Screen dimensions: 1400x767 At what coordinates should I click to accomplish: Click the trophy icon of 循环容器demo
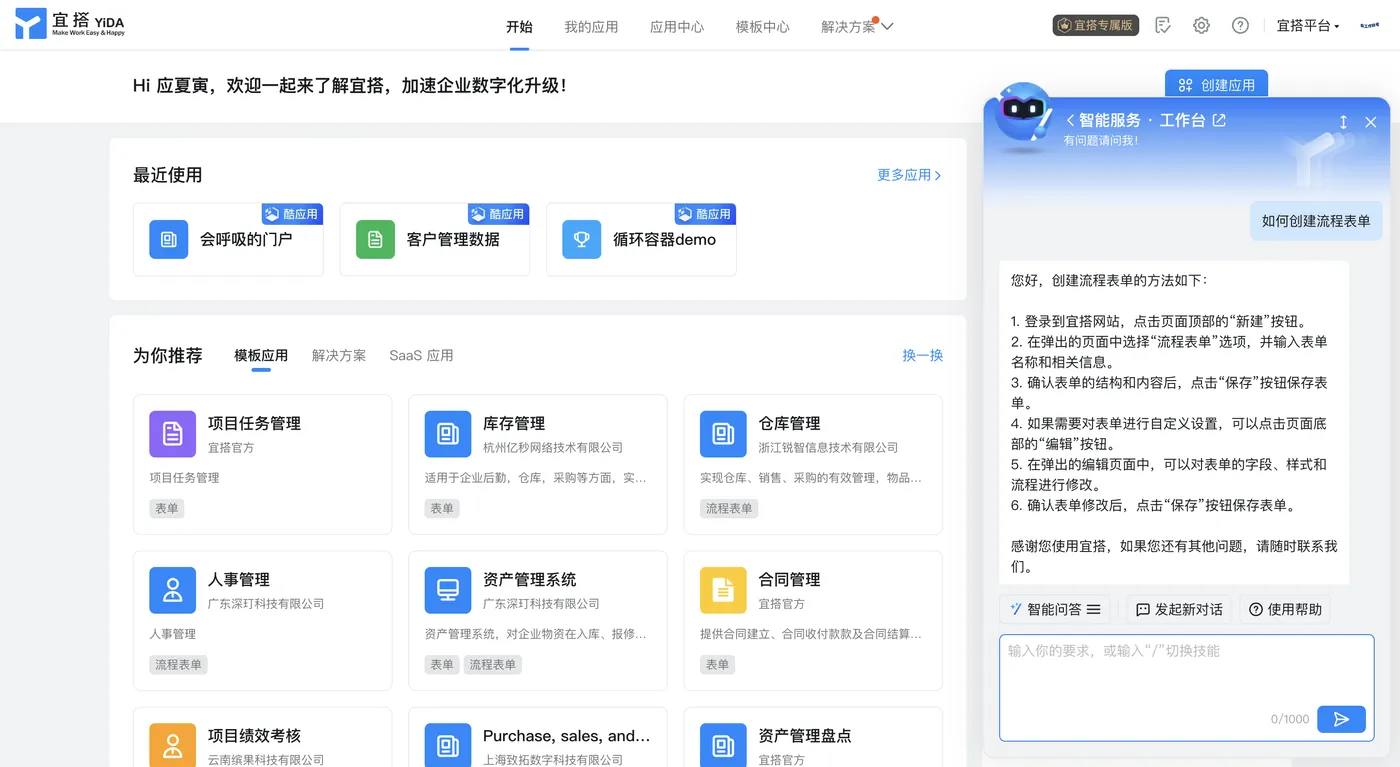tap(582, 240)
